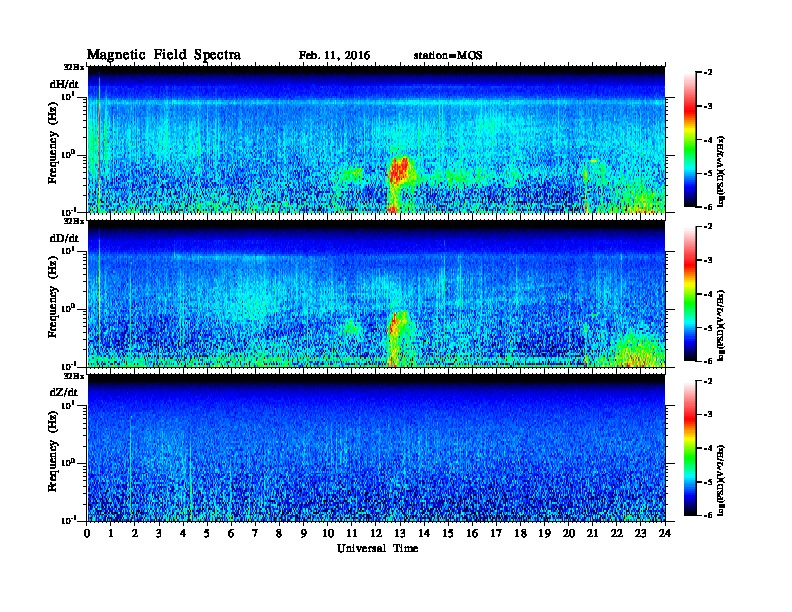Click the log(PSD) label beside the dH/dt color bar
Screen dimensions: 792x612
click(x=721, y=170)
